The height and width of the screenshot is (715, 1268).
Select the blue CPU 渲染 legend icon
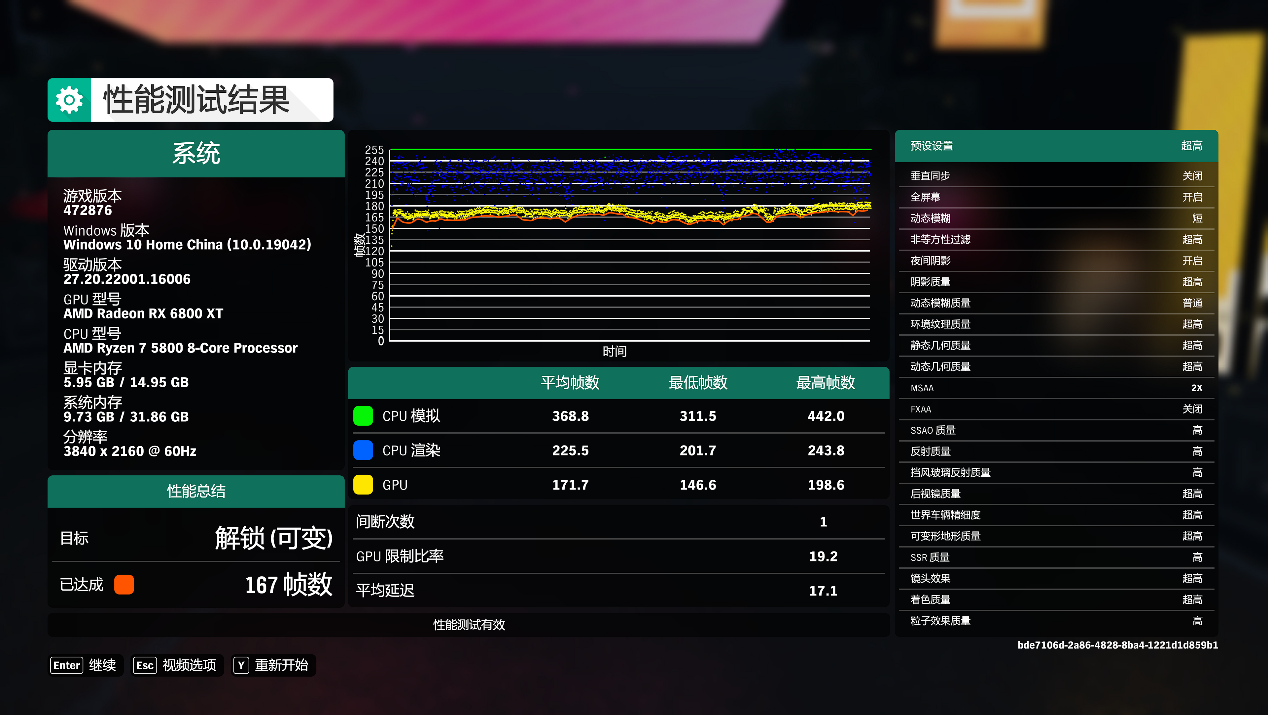click(361, 450)
